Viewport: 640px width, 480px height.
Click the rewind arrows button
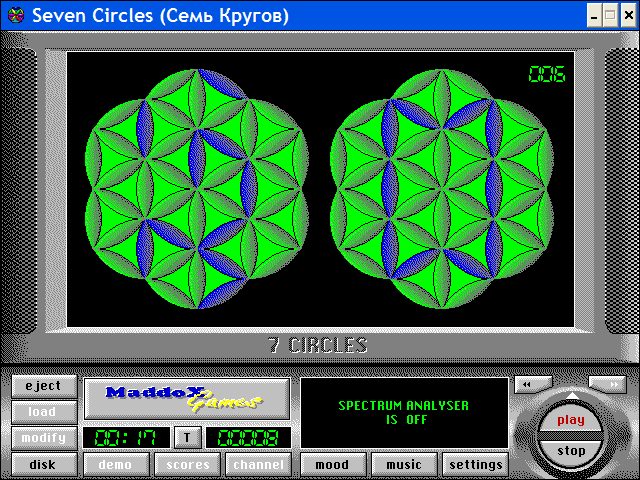click(533, 384)
